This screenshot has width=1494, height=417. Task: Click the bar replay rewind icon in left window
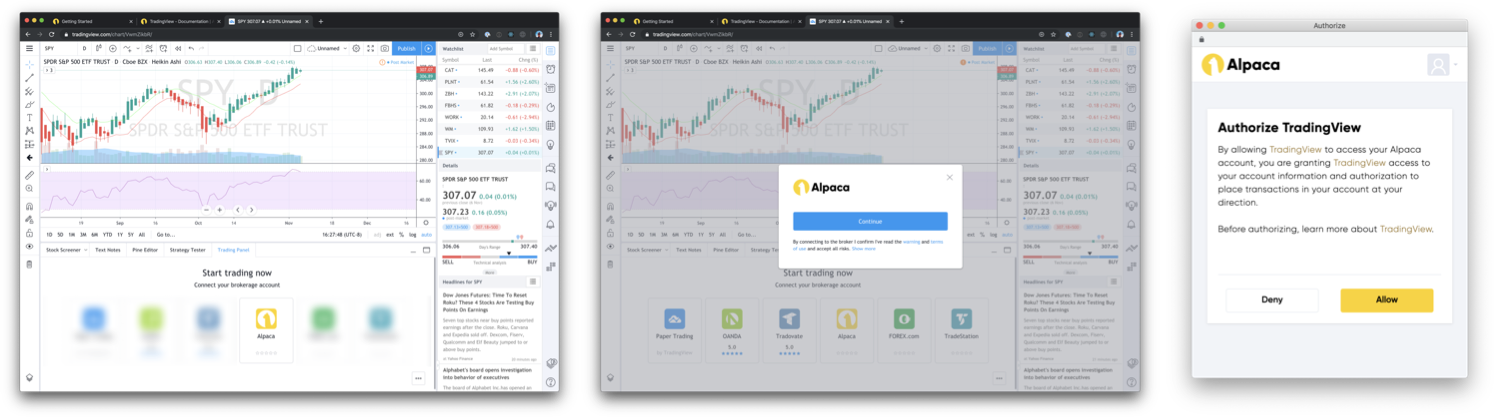tap(178, 48)
